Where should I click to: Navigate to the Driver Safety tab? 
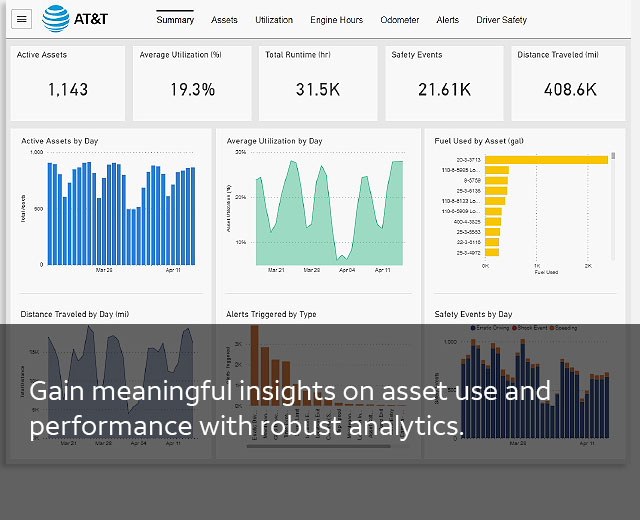(x=501, y=20)
